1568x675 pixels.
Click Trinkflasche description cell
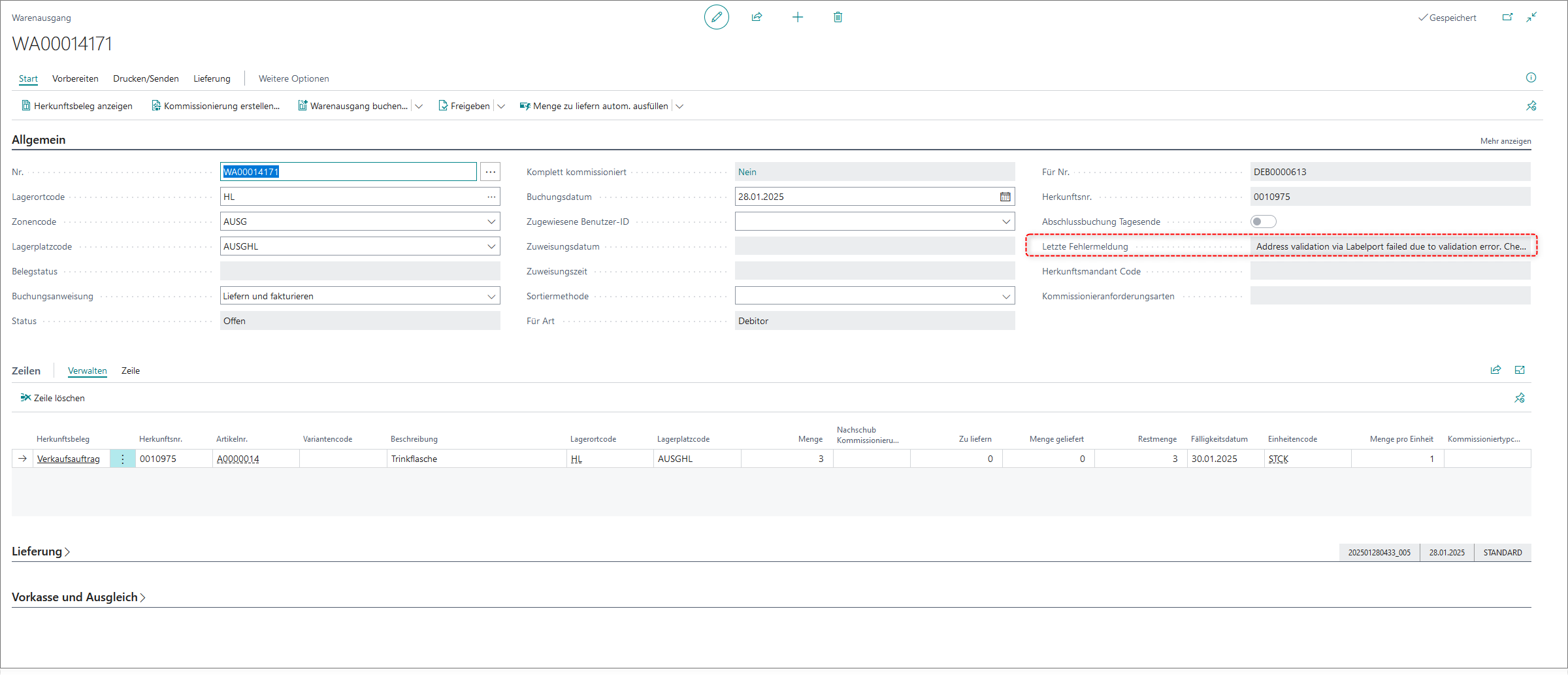point(476,459)
